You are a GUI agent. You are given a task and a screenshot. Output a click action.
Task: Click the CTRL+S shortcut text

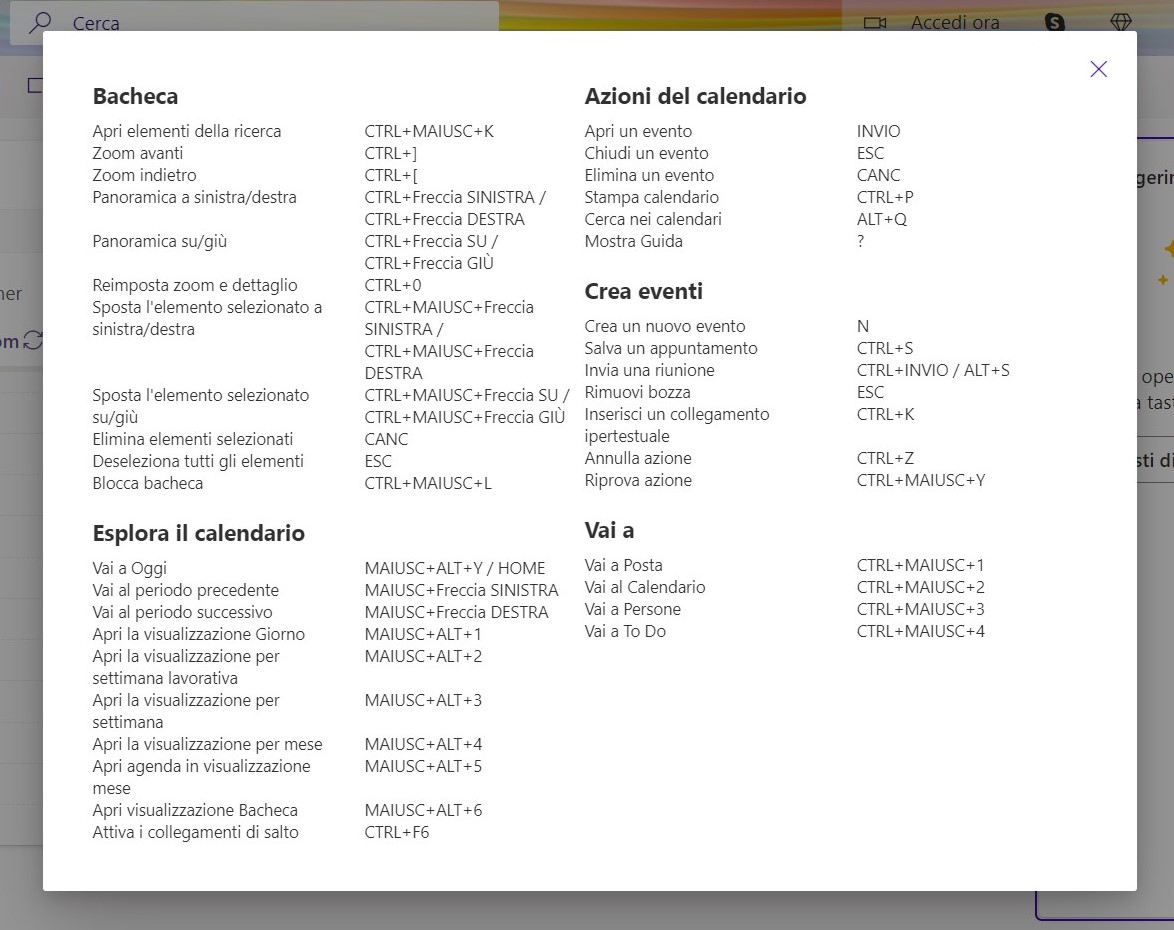point(885,348)
